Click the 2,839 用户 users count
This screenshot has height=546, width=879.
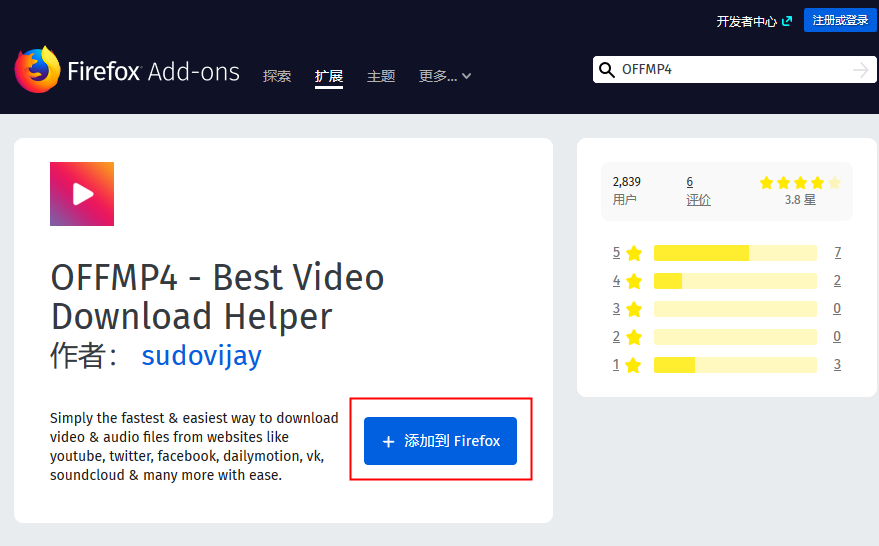tap(627, 191)
